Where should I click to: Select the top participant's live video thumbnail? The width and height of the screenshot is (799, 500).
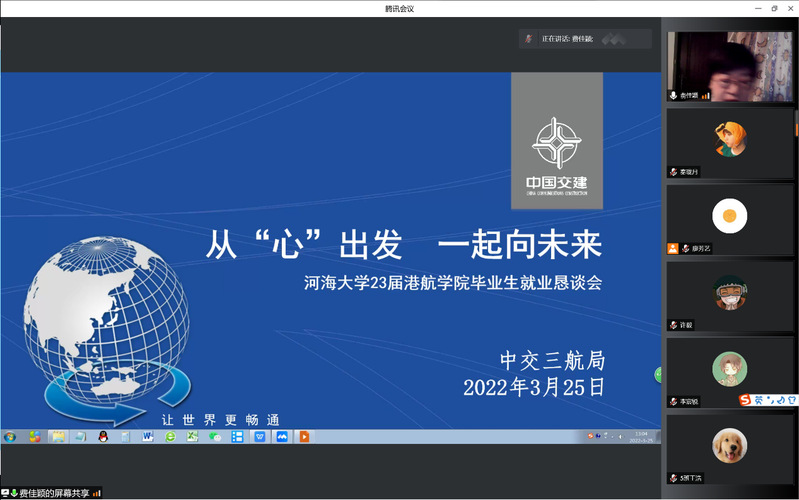729,65
